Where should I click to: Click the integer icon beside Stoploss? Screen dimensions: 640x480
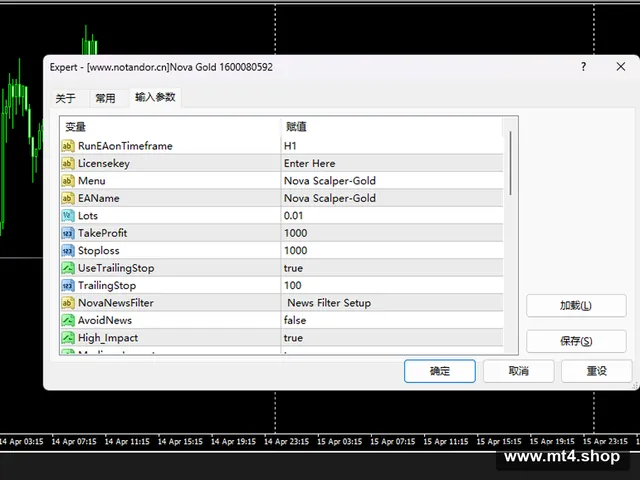(68, 251)
